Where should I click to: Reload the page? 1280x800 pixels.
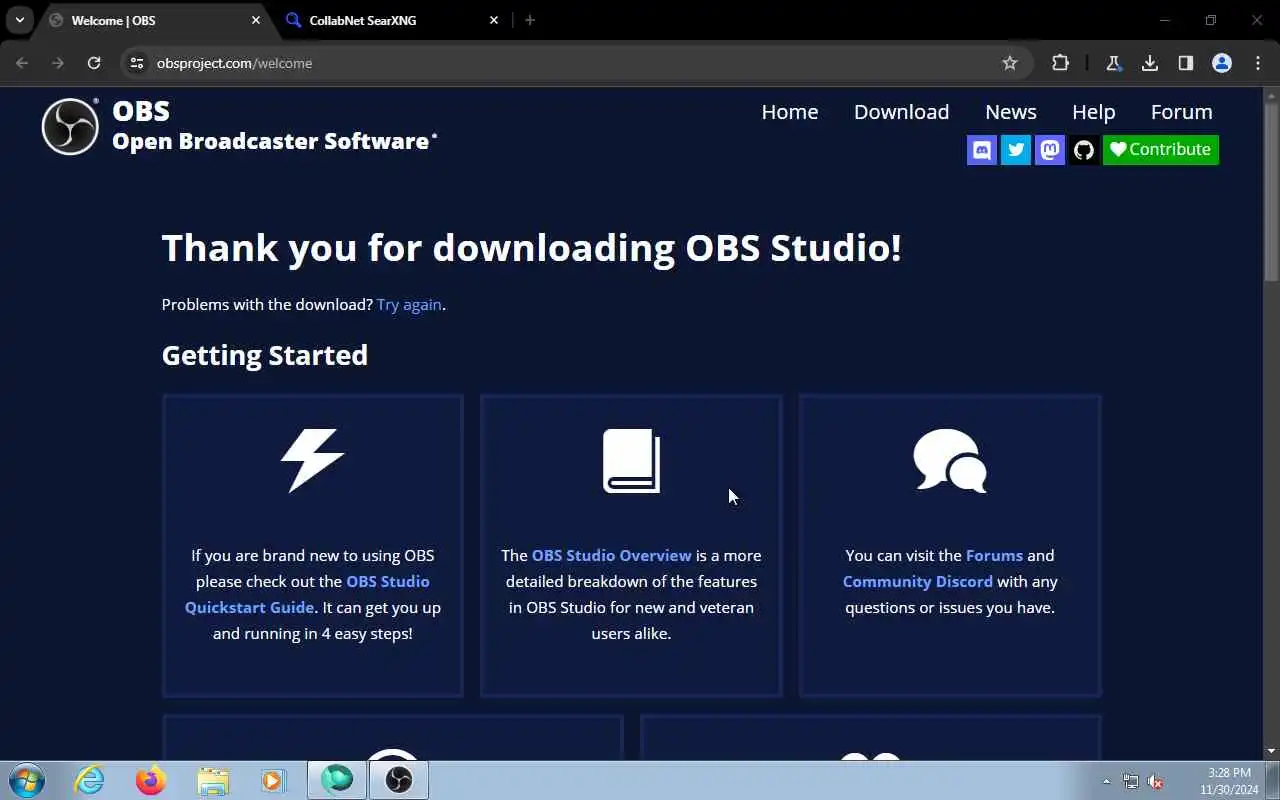(x=94, y=63)
